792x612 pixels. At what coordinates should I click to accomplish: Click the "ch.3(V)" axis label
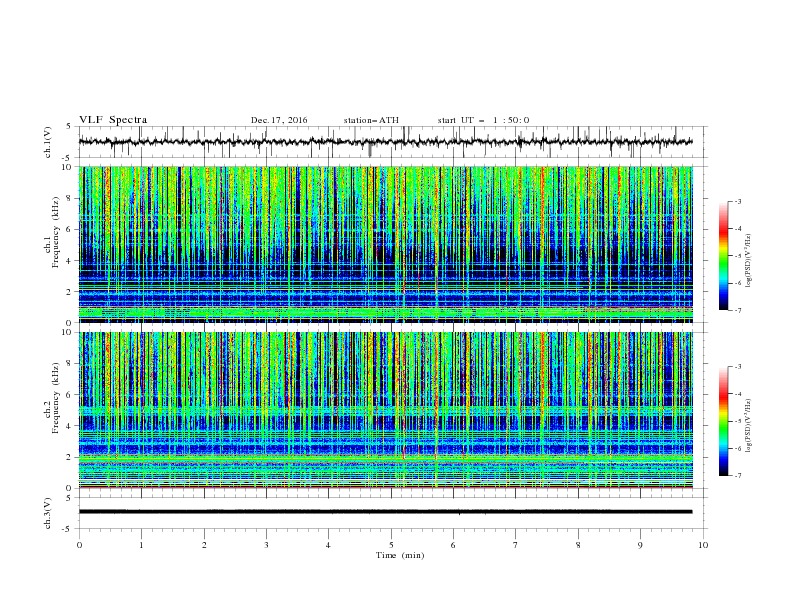pos(48,513)
